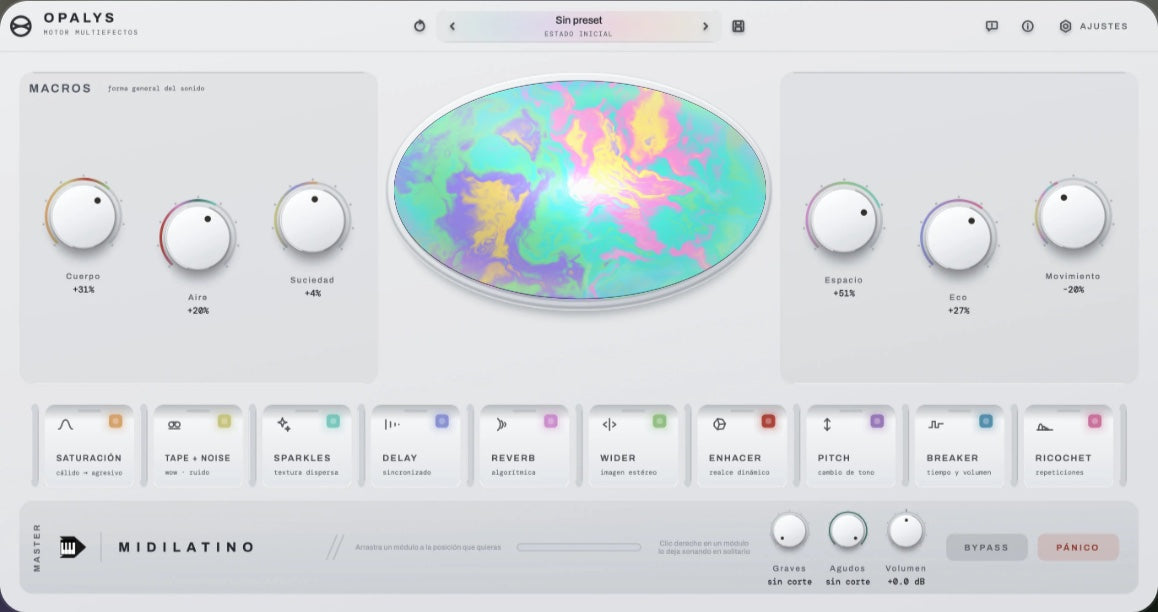Click the Espacio macro knob
Screen dimensions: 1158x612
point(843,220)
